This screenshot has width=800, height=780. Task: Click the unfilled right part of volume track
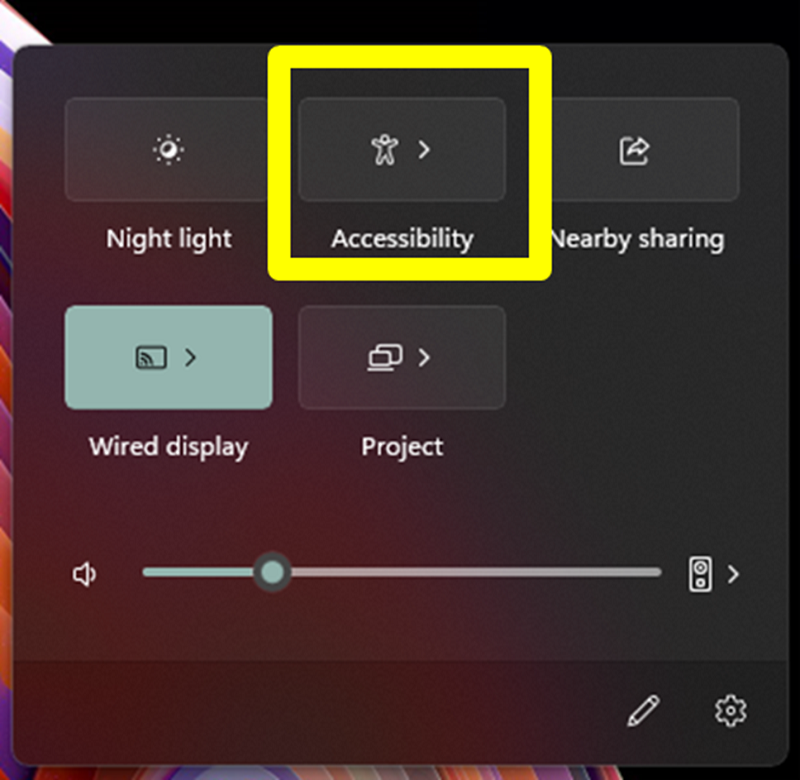476,572
